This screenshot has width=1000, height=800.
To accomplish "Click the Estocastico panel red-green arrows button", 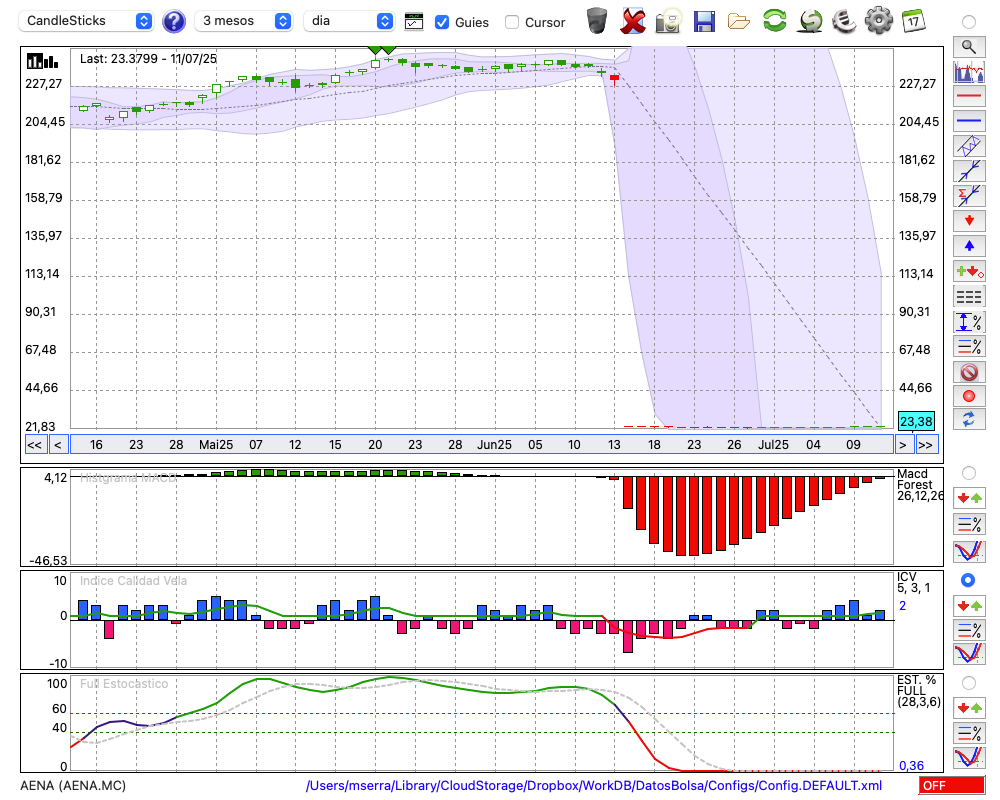I will coord(969,708).
